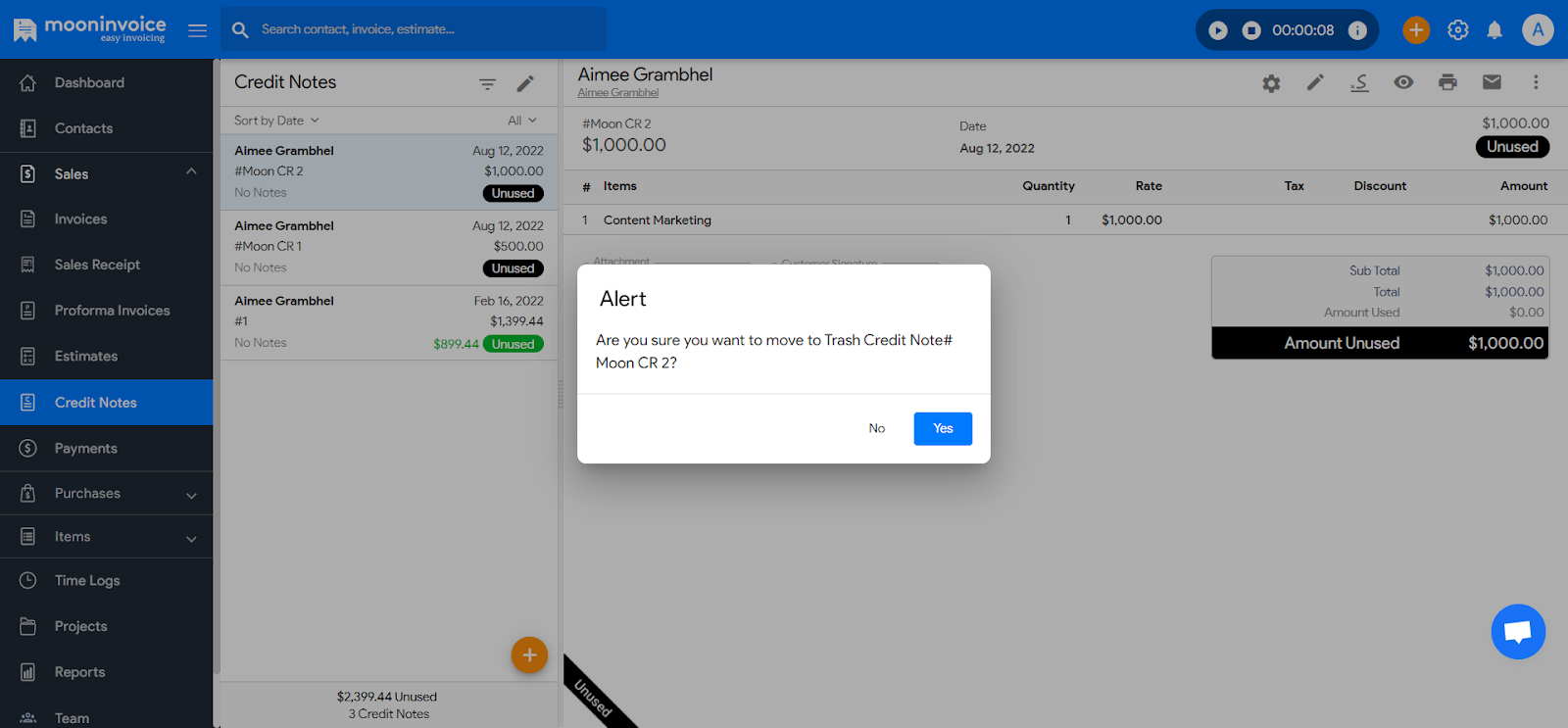Open Invoices page
This screenshot has height=728, width=1568.
click(x=106, y=219)
